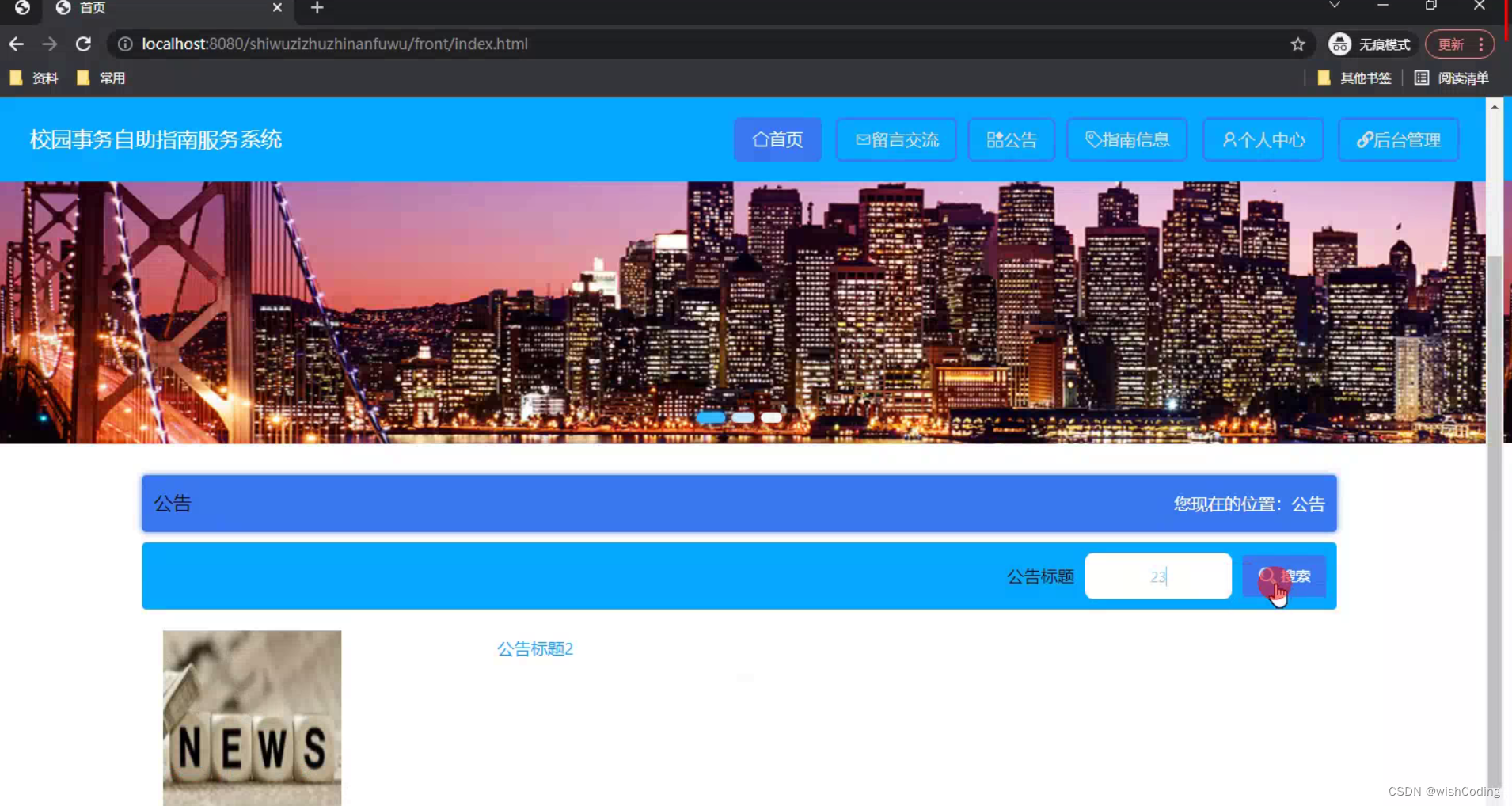Screen dimensions: 1512x806
Task: Click the scrollbar up arrow
Action: pos(1494,106)
